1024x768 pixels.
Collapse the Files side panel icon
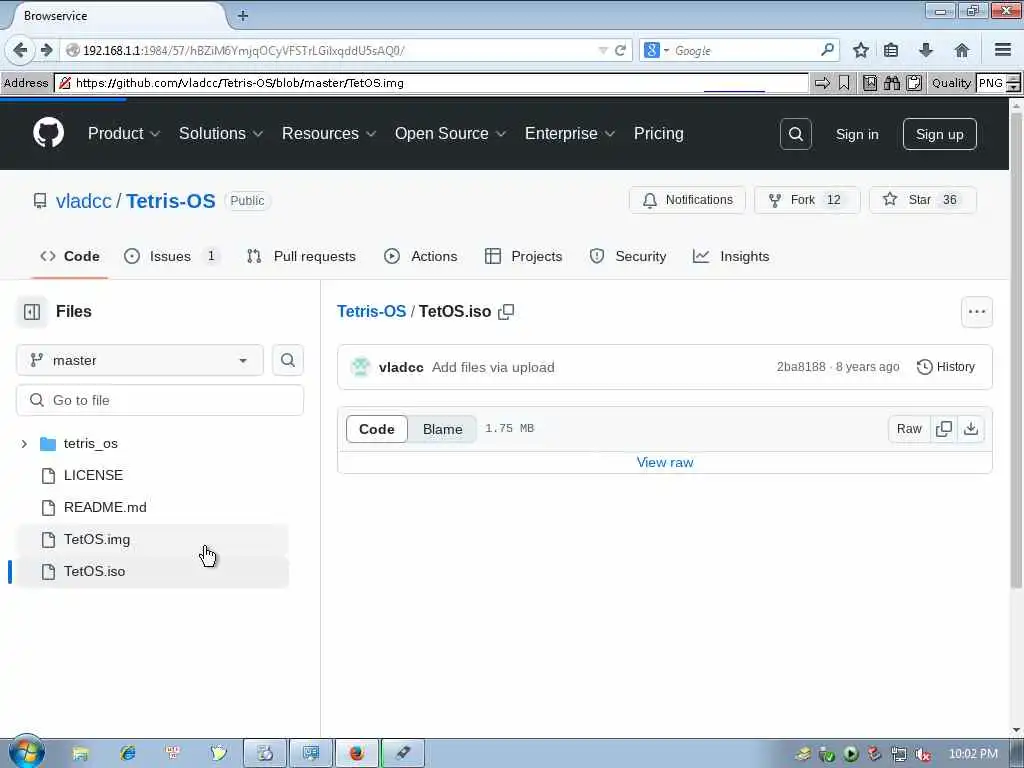(31, 312)
